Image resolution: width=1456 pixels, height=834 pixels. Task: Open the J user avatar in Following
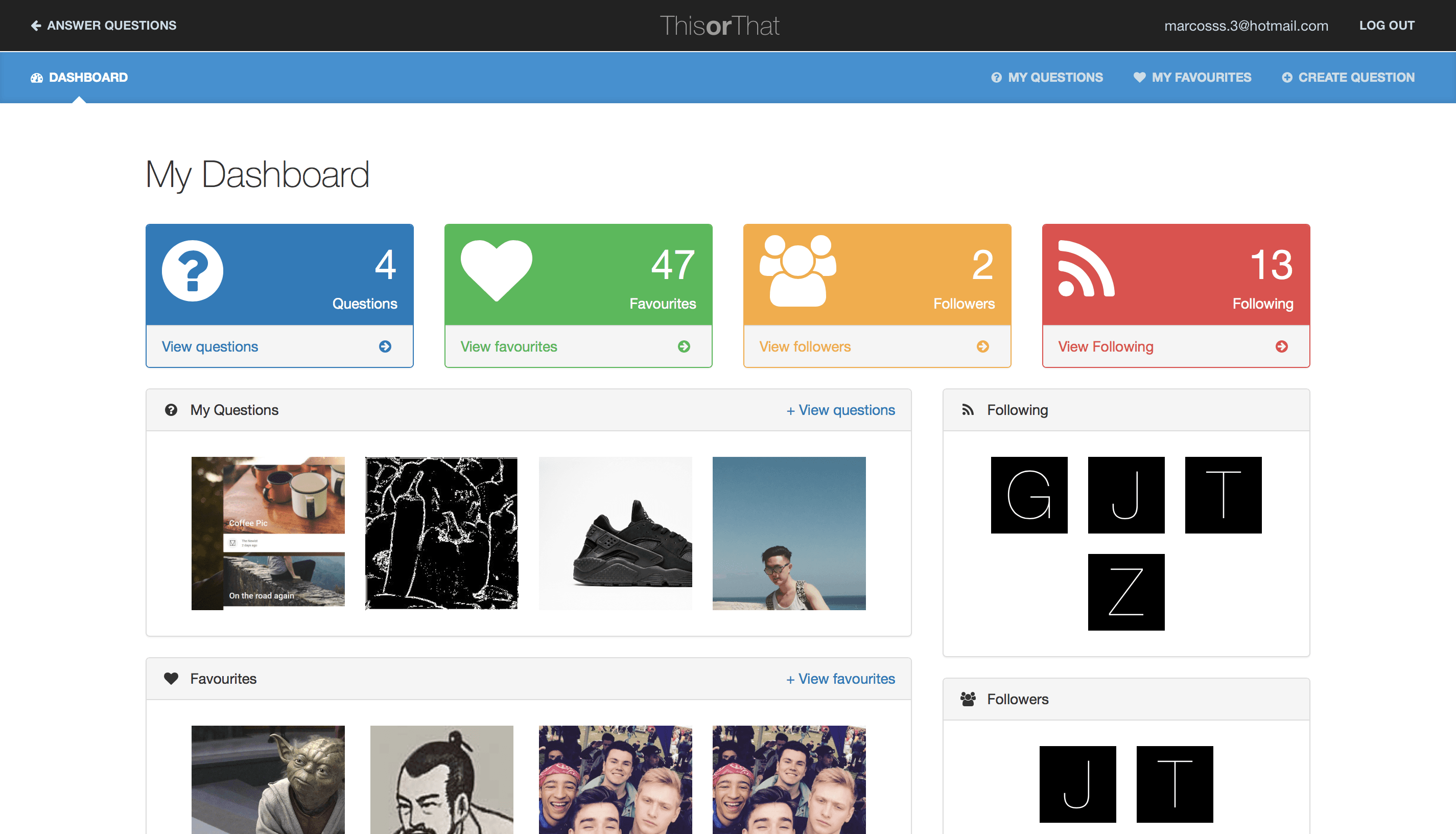pos(1126,496)
